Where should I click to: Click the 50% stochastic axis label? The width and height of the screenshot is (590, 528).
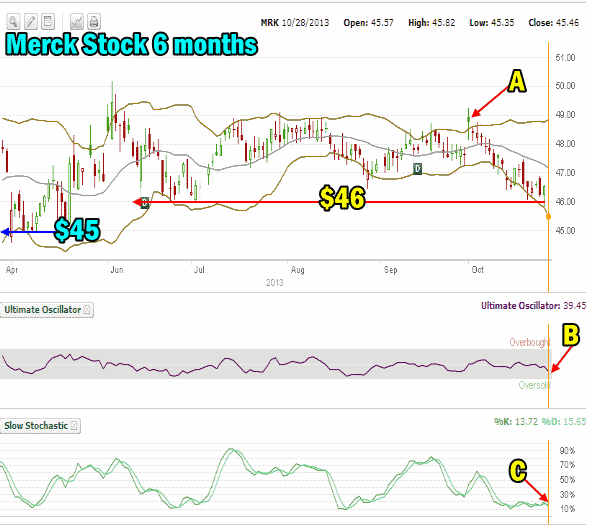click(x=567, y=480)
